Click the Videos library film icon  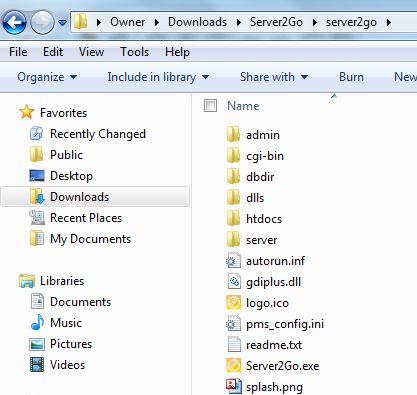click(x=37, y=364)
